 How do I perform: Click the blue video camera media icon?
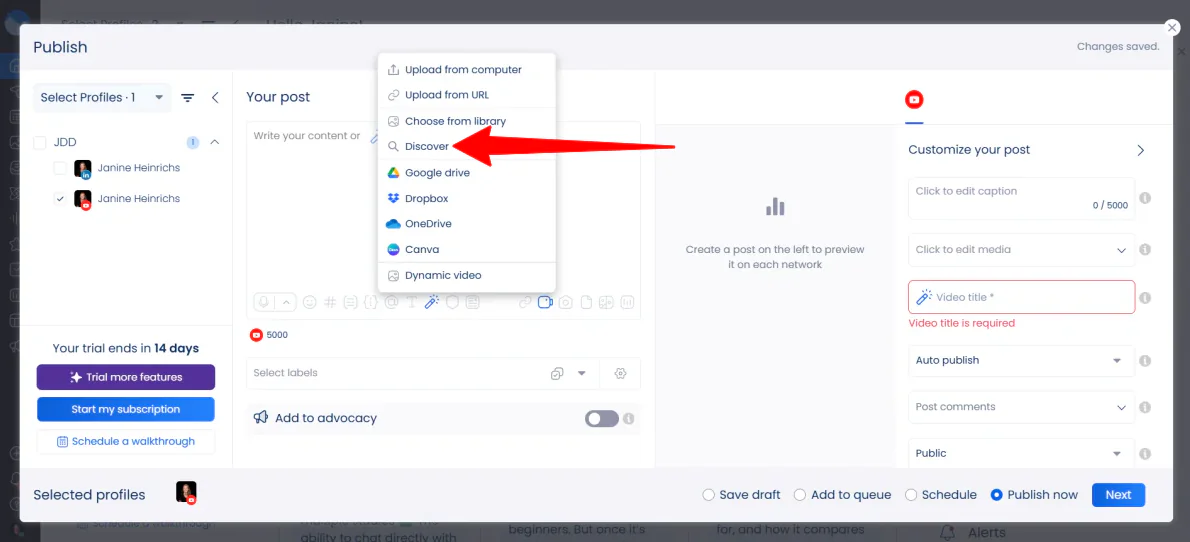tap(545, 302)
